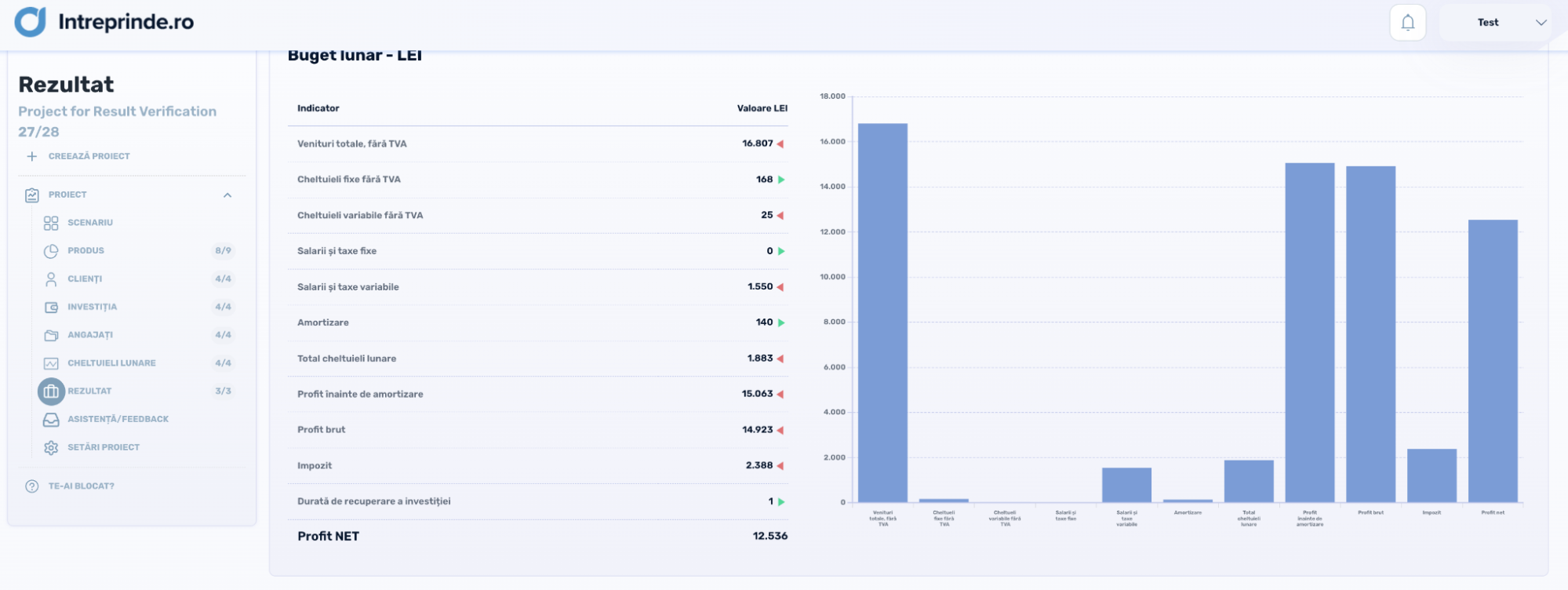The image size is (1568, 590).
Task: Click the Angajați folder icon
Action: point(51,335)
